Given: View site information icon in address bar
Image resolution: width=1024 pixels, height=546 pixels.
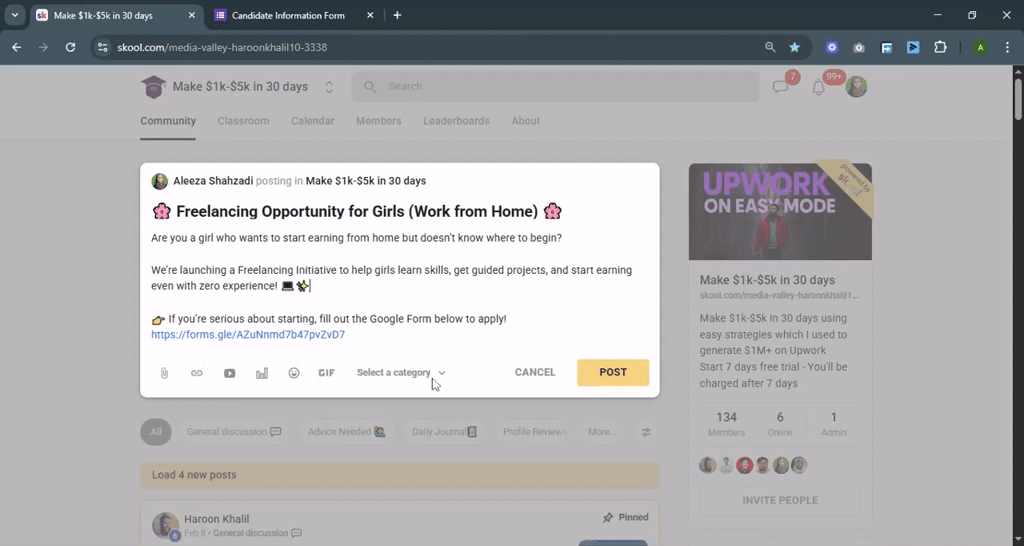Looking at the screenshot, I should [x=103, y=47].
